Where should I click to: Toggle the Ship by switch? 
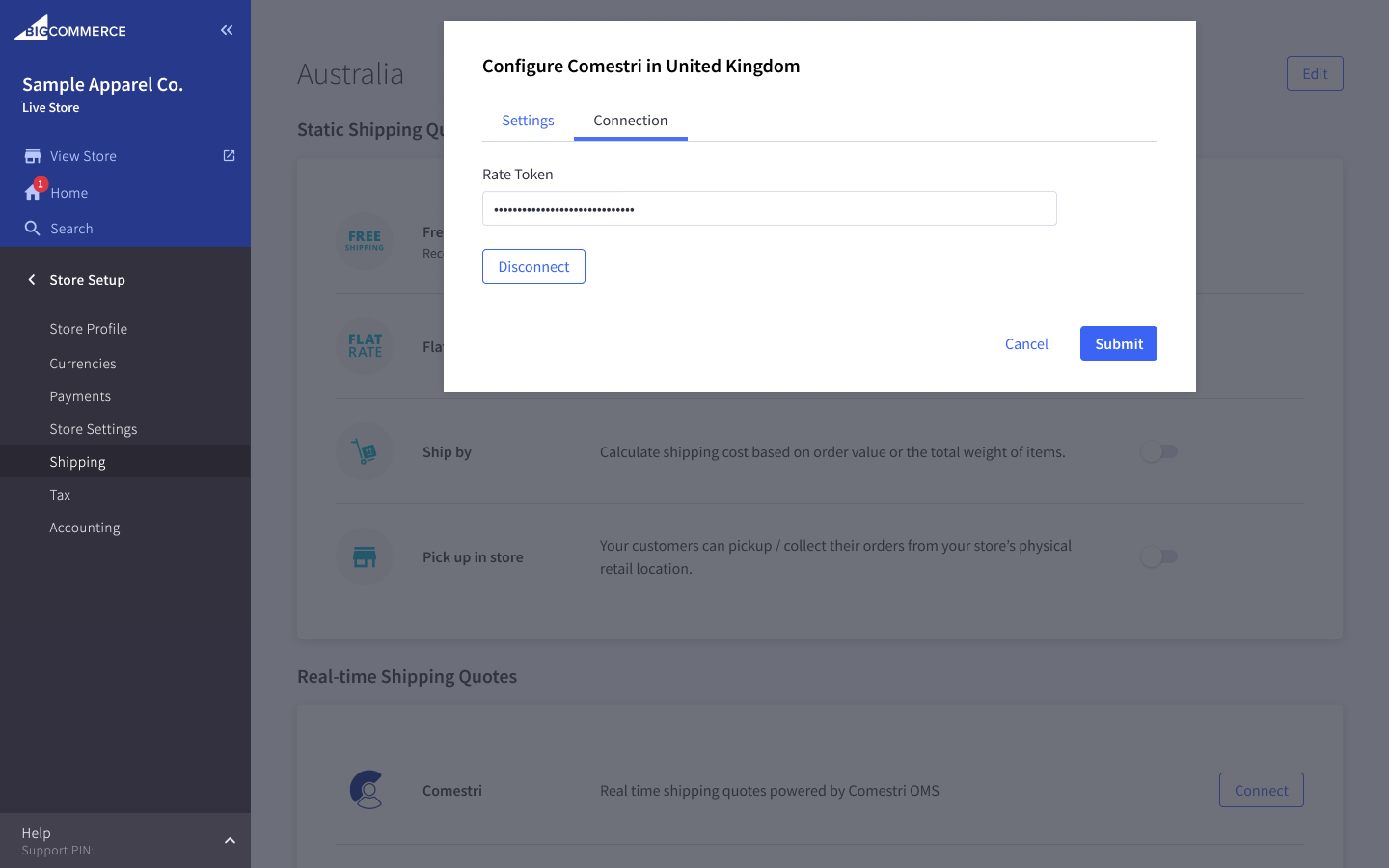point(1159,451)
